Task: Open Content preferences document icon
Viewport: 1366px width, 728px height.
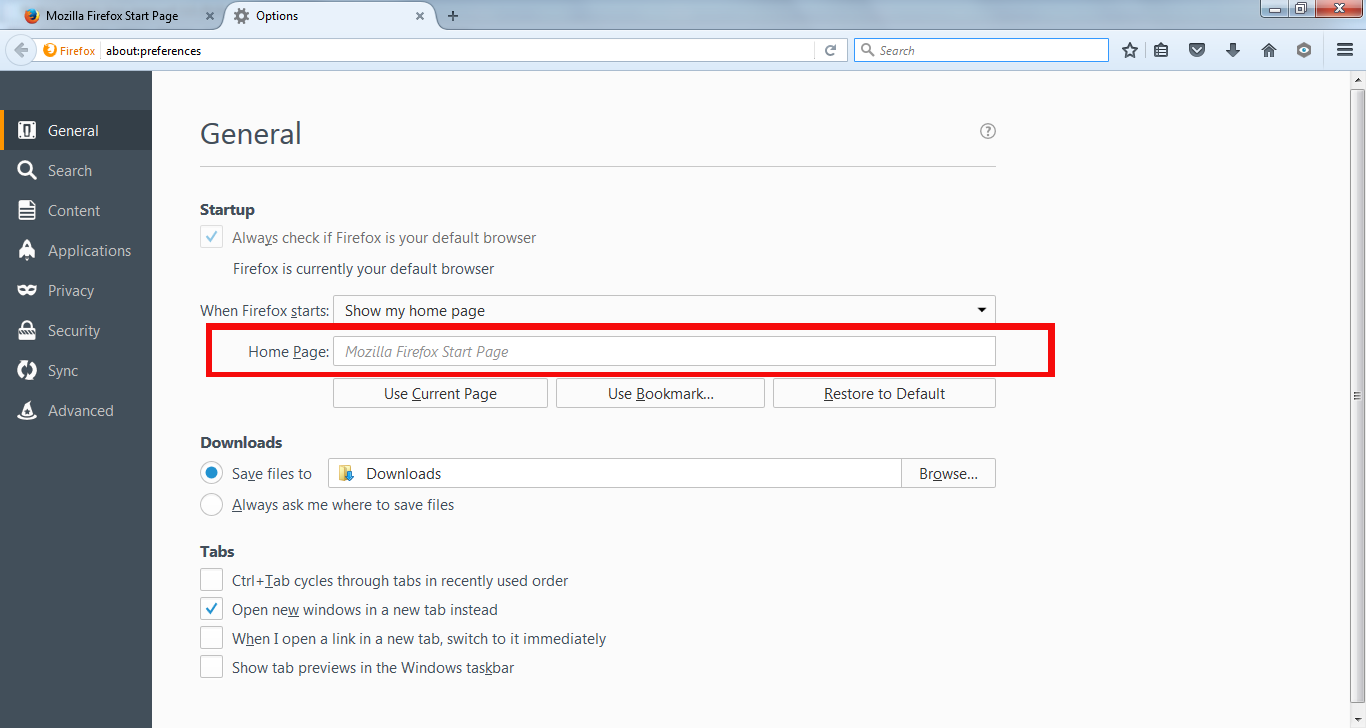Action: point(27,210)
